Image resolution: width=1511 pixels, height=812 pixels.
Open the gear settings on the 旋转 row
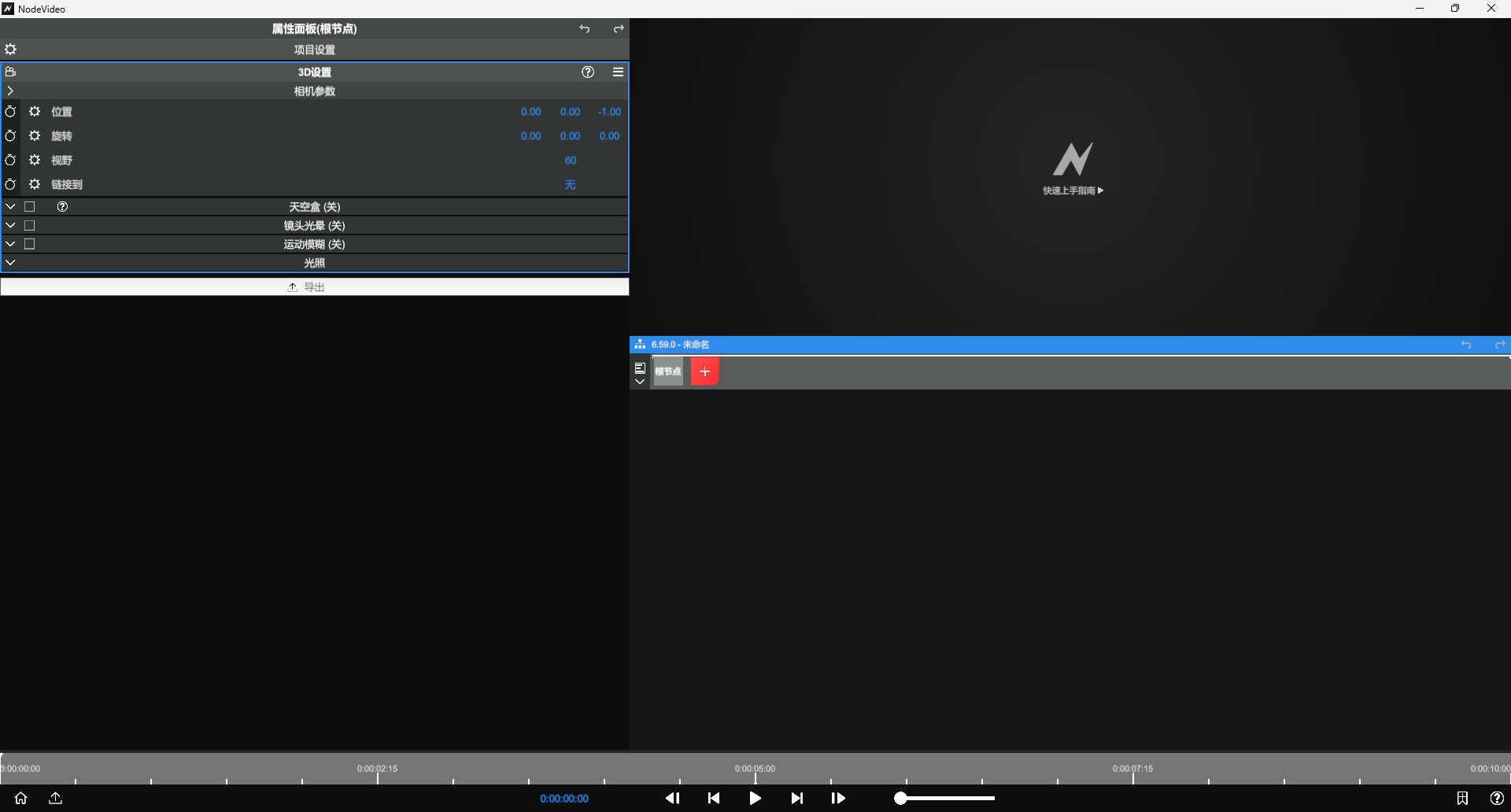tap(34, 135)
